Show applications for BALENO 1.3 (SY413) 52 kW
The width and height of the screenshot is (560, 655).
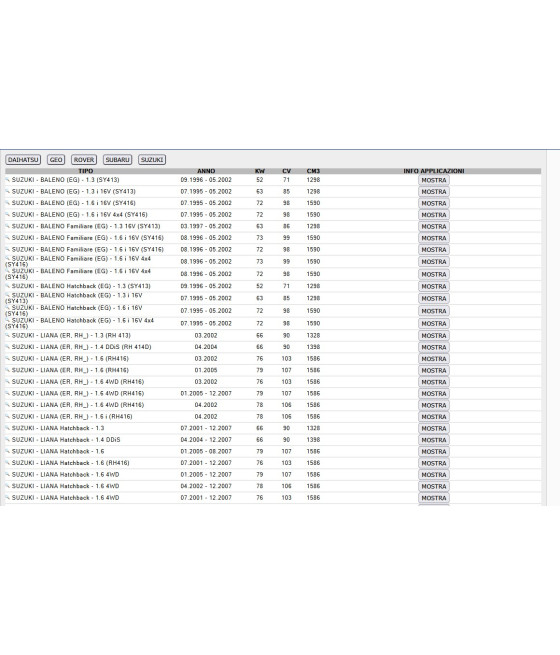tap(434, 180)
